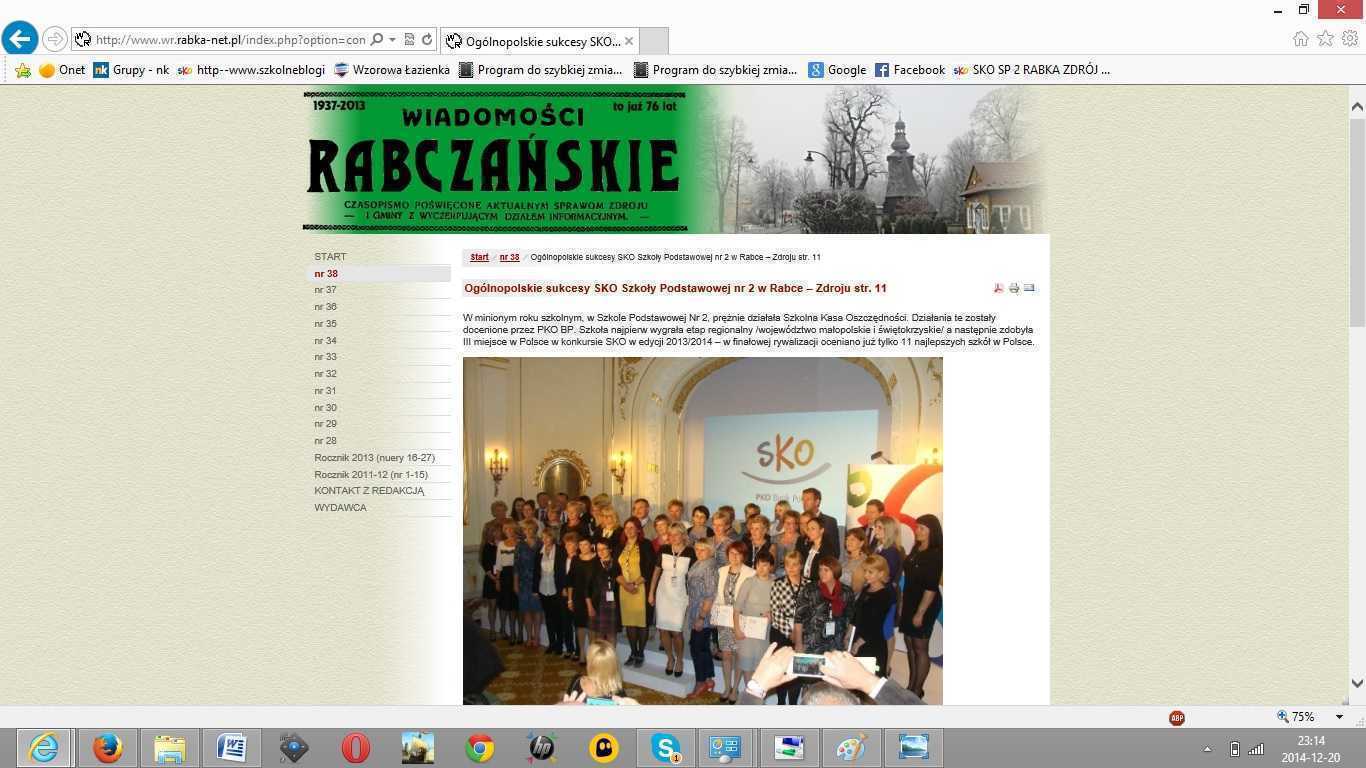Open the address bar autocomplete dropdown arrow
The width and height of the screenshot is (1366, 768).
click(393, 40)
